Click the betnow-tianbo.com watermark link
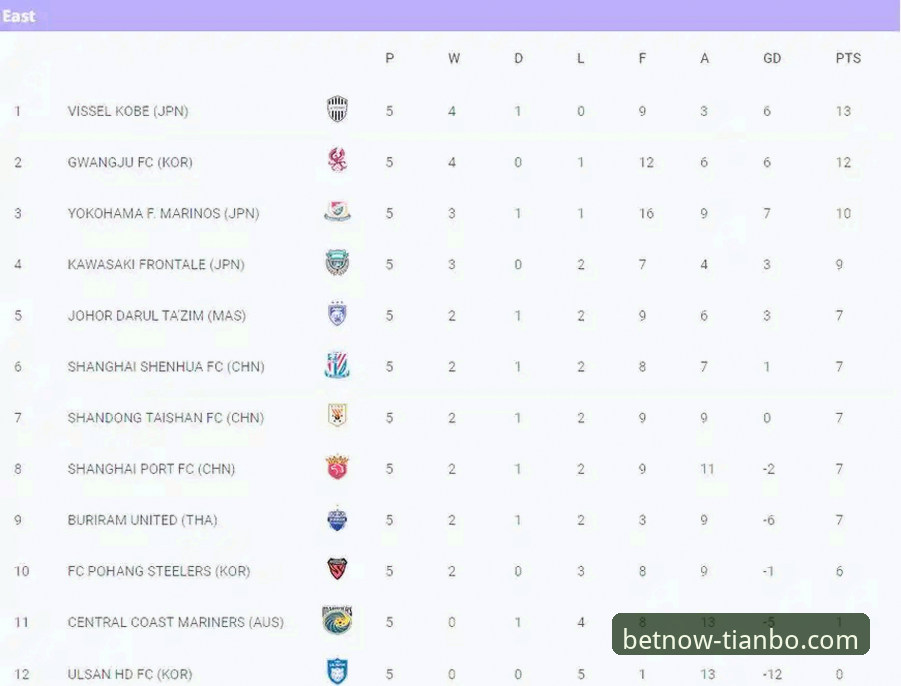 point(741,639)
